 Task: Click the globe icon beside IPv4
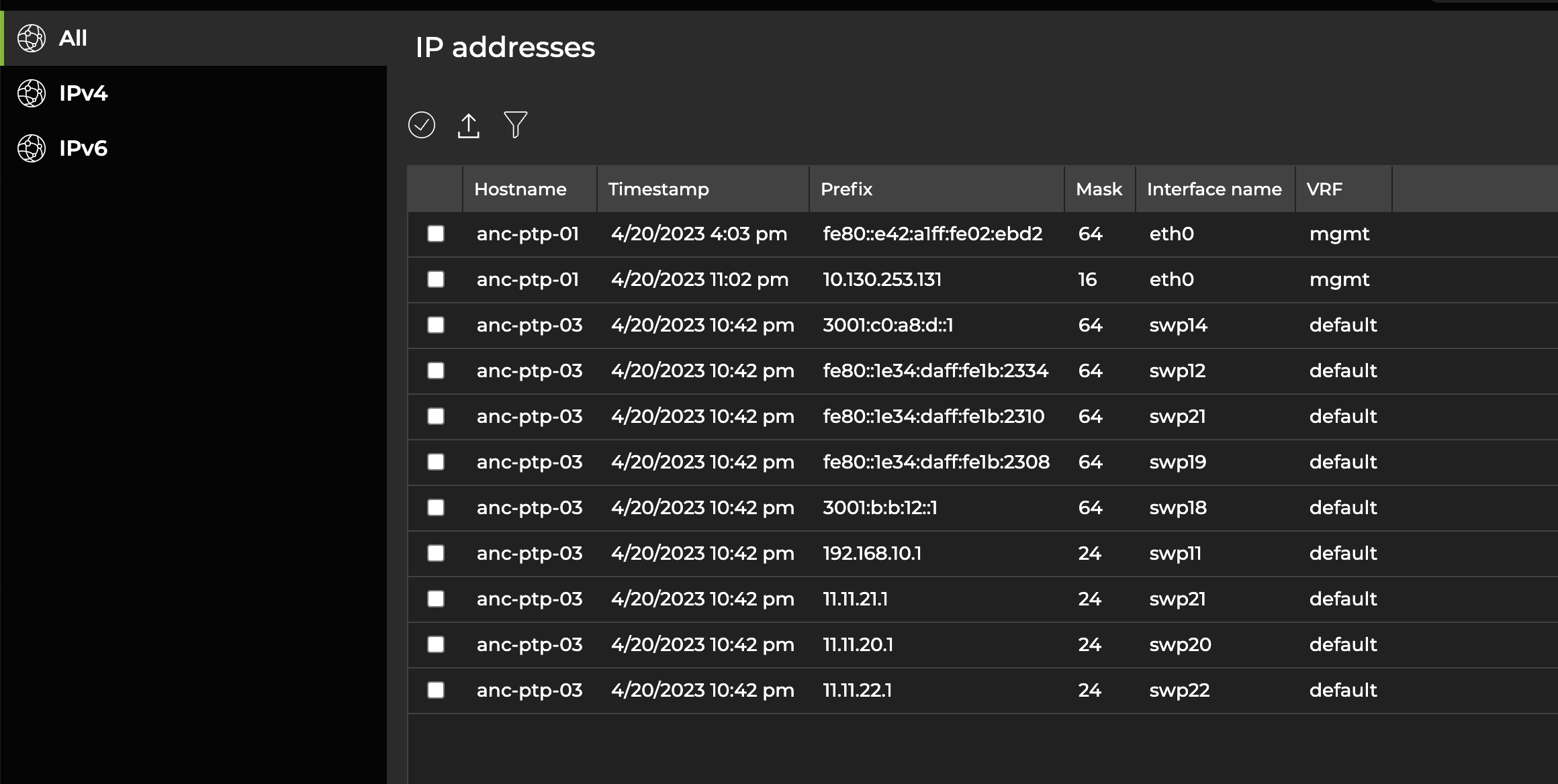32,93
